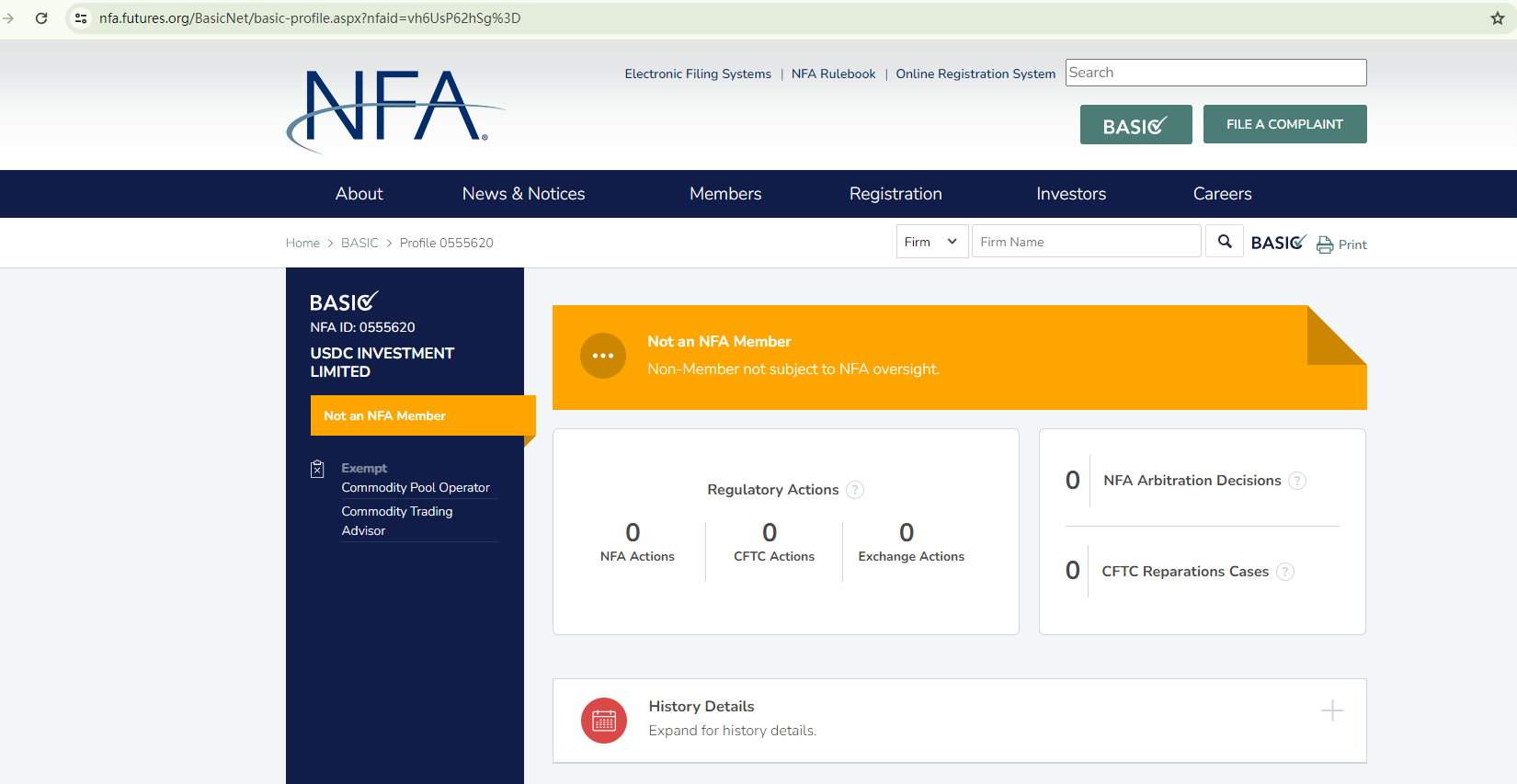The width and height of the screenshot is (1517, 784).
Task: Click the 'Profile 0555620' breadcrumb text
Action: (x=447, y=243)
